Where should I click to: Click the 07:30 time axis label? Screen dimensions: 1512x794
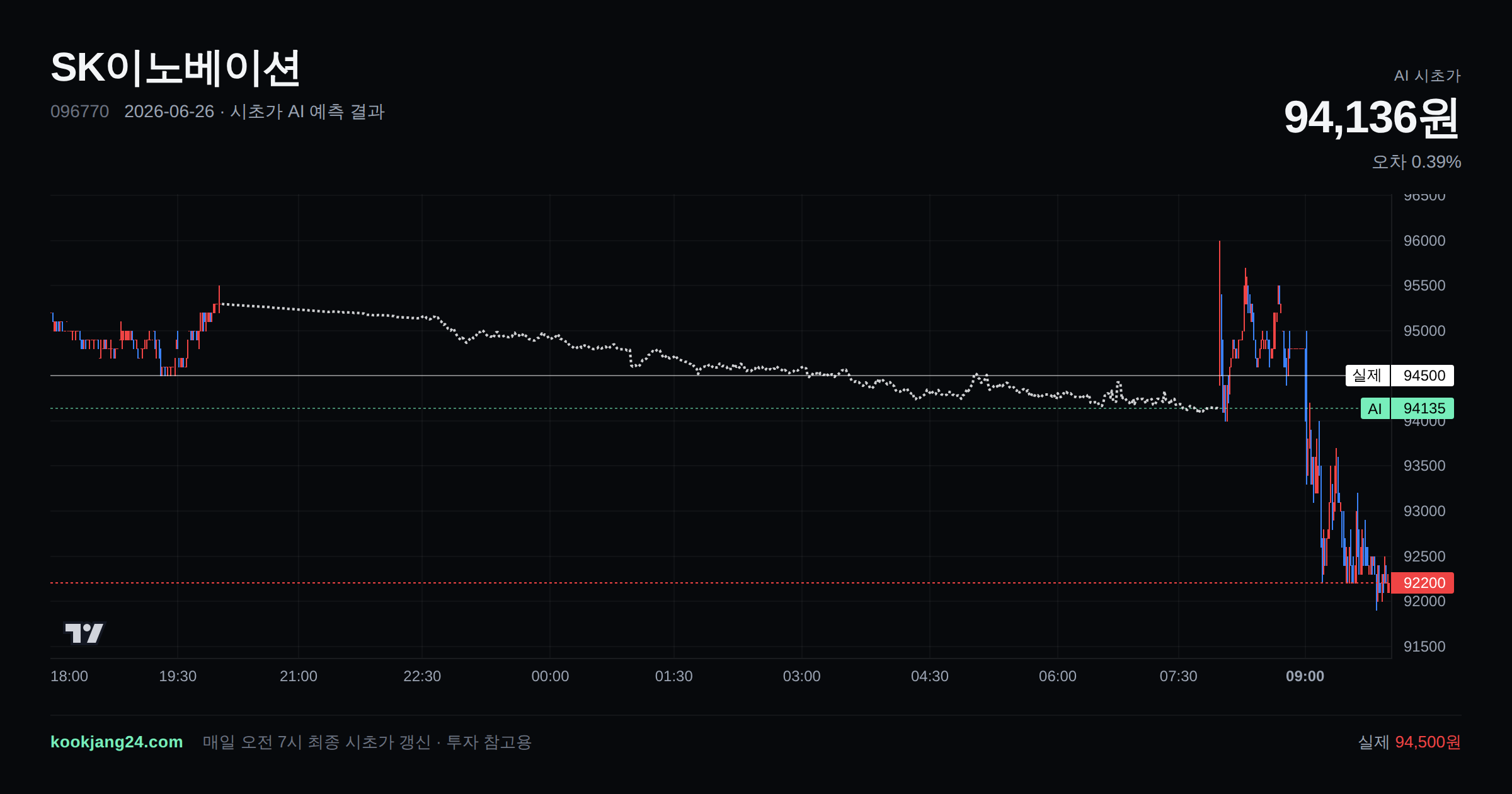coord(1179,676)
